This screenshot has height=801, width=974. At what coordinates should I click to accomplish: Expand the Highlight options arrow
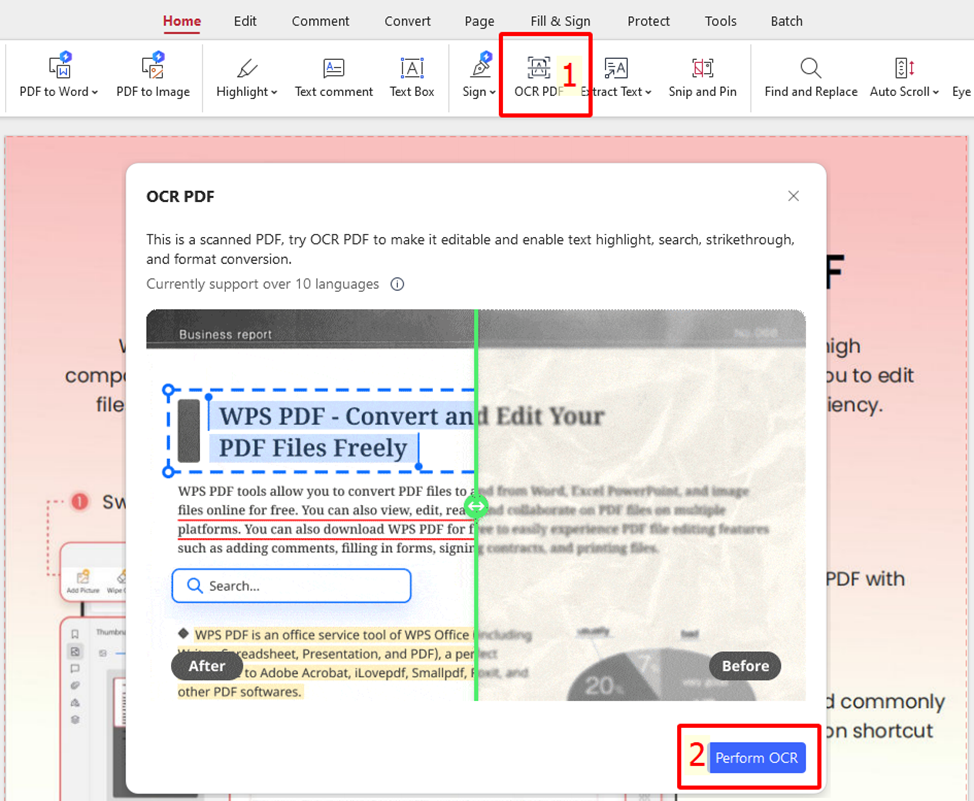click(274, 92)
